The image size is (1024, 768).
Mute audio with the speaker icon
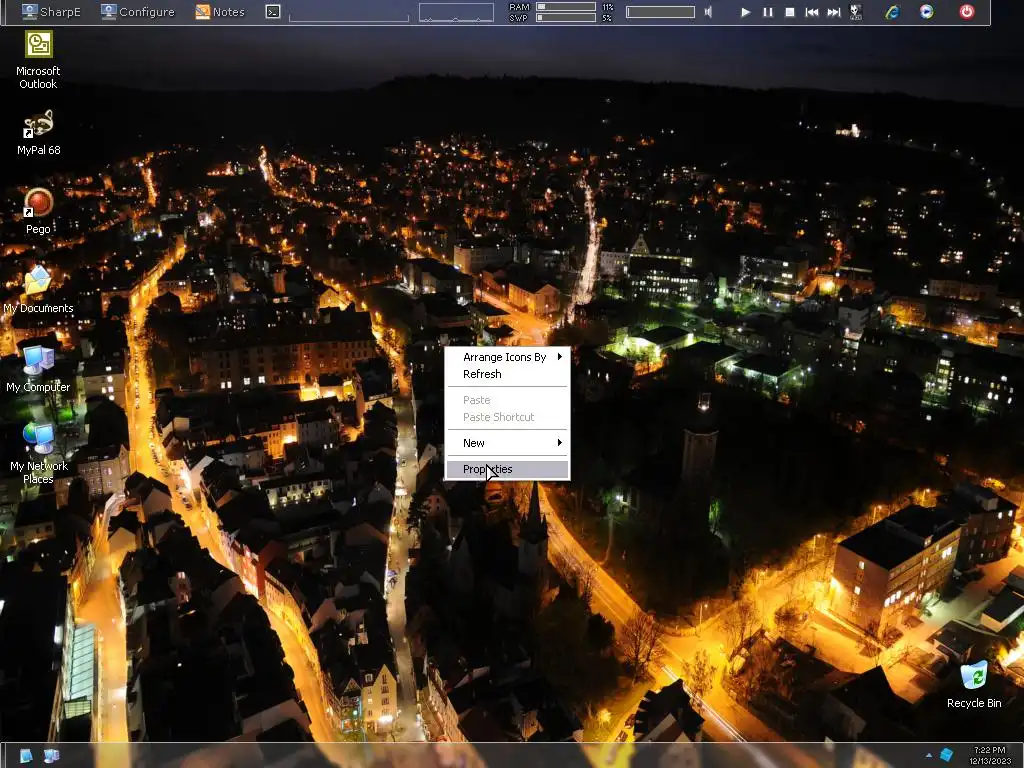tap(708, 12)
